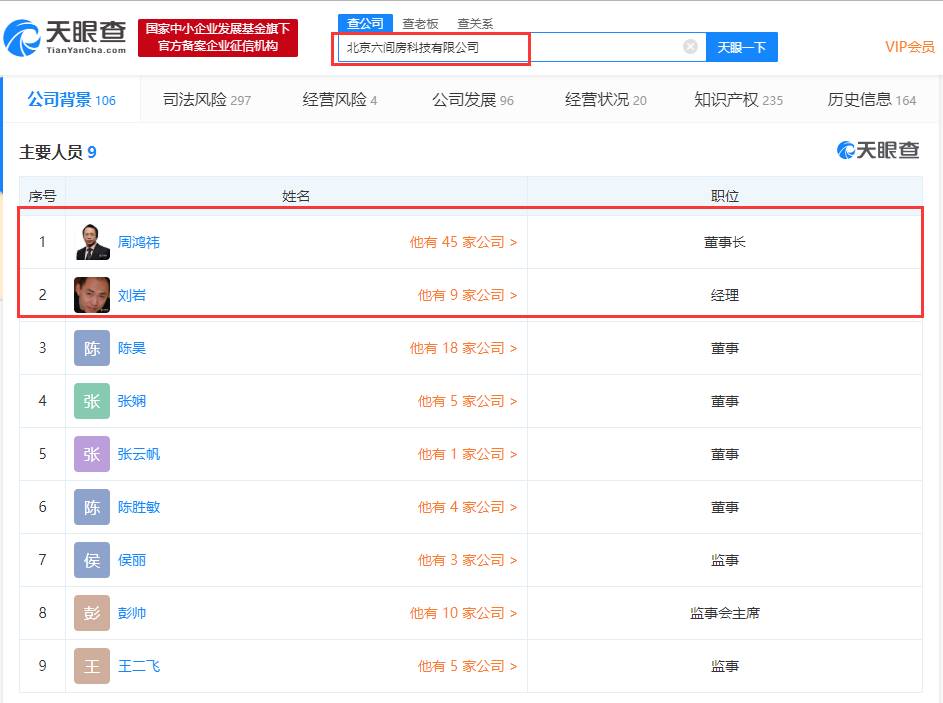Open 张娴 name link
Viewport: 943px width, 703px height.
tap(132, 401)
